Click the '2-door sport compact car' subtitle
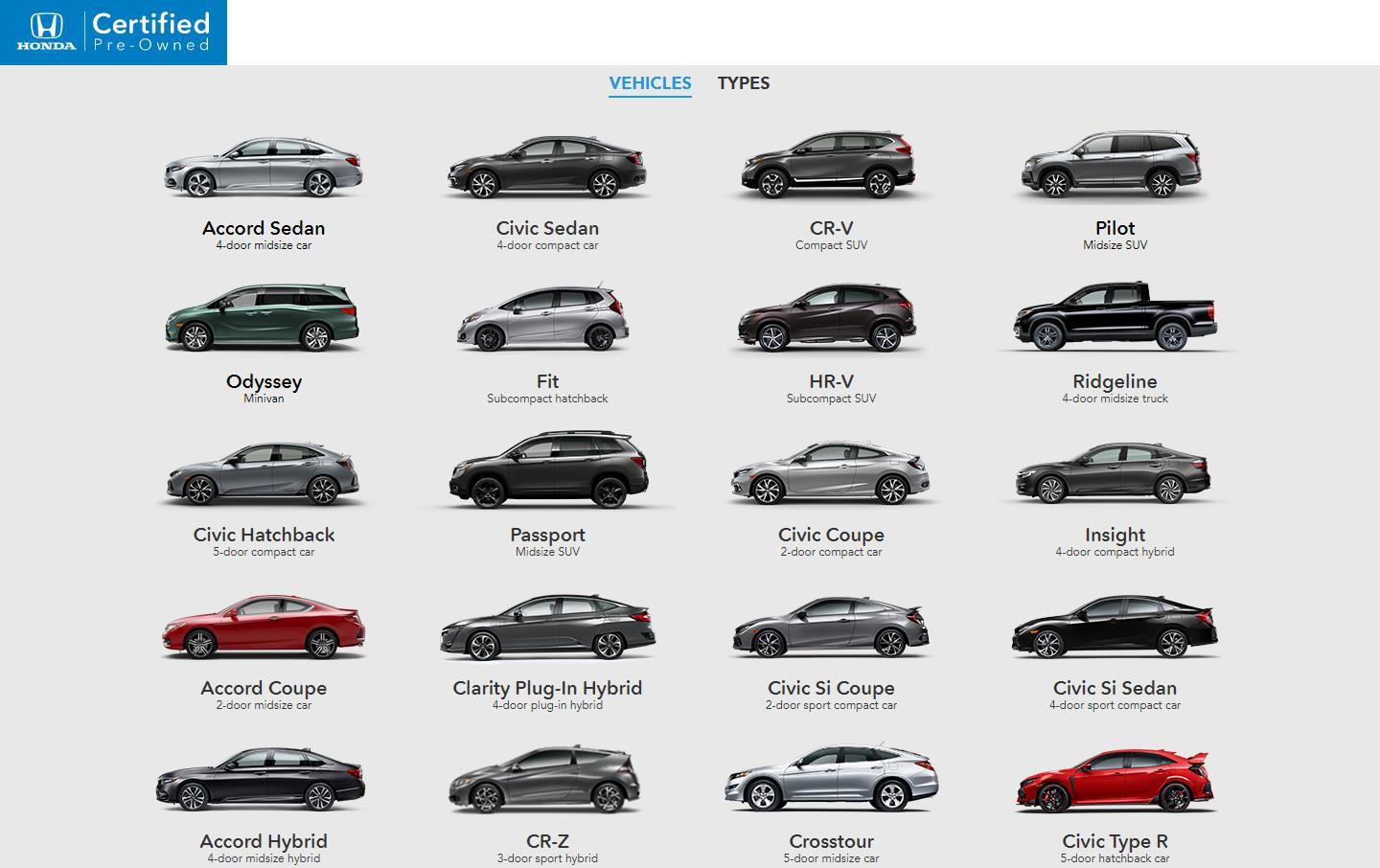Screen dimensions: 1380x868 coord(831,705)
